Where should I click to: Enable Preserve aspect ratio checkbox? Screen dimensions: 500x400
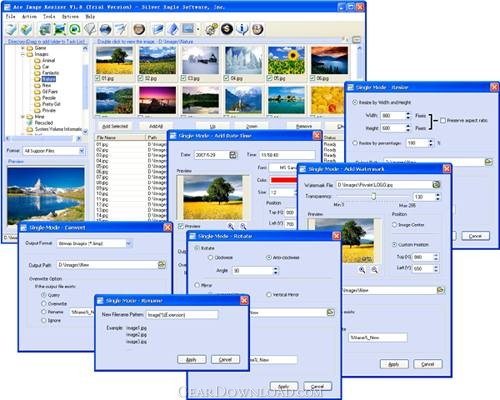(443, 120)
